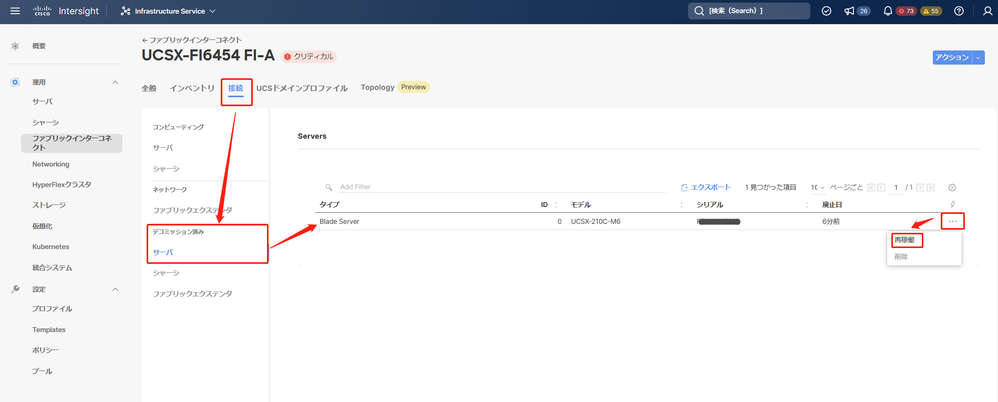Select ファブリックエクステンダ under ネットワーク section
The image size is (998, 402).
192,210
